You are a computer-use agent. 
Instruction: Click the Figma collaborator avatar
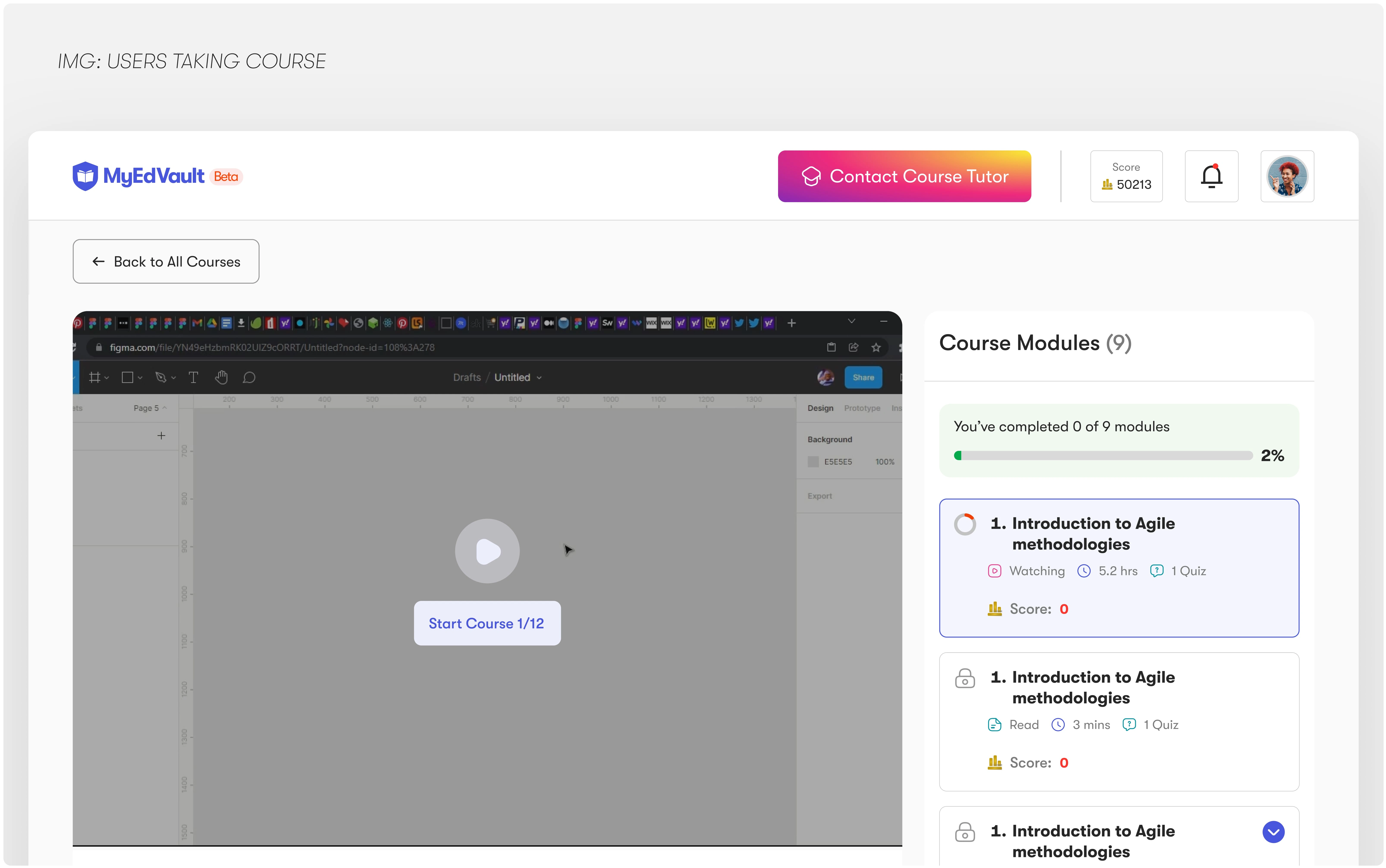coord(825,377)
